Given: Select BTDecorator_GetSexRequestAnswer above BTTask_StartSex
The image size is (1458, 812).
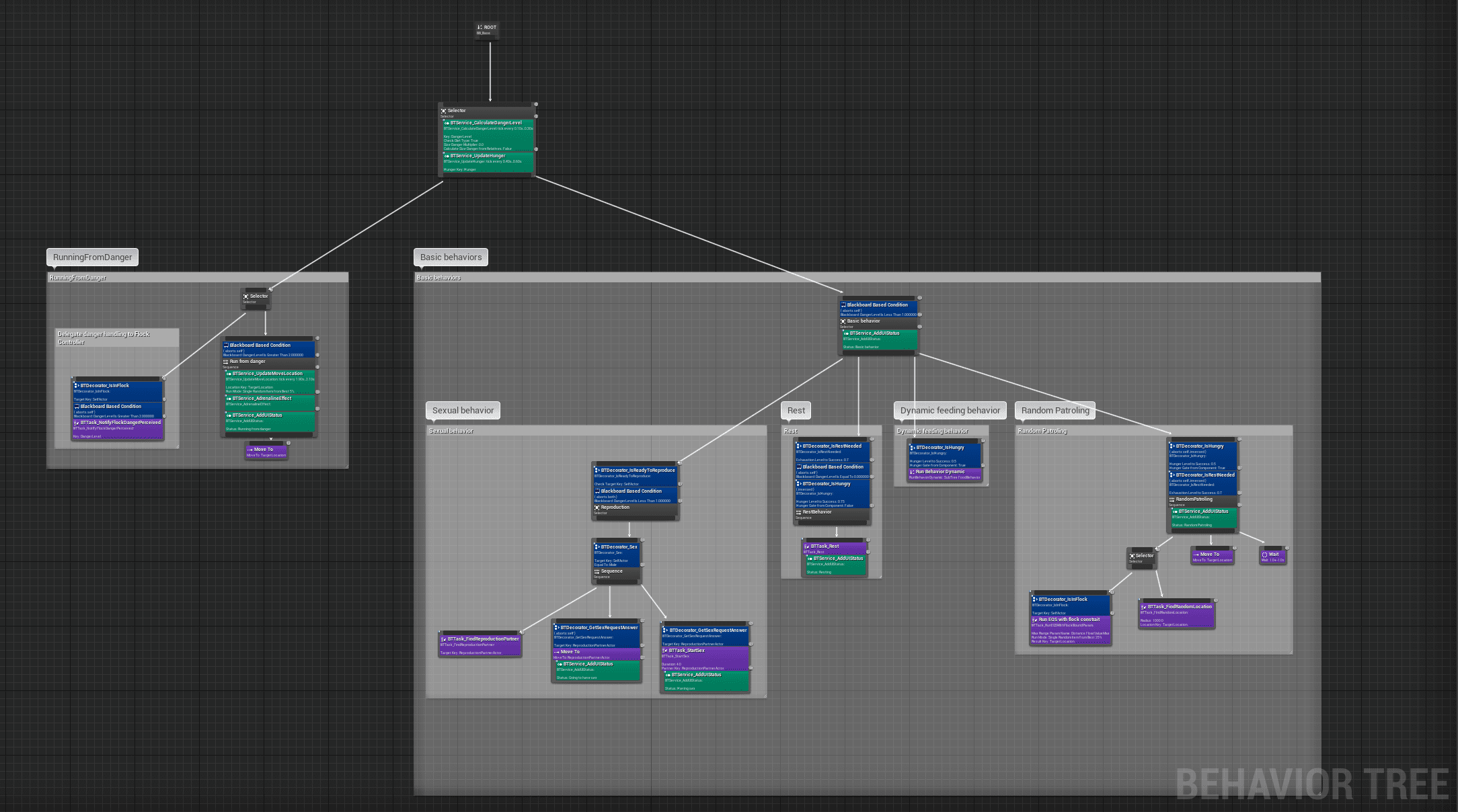Looking at the screenshot, I should (x=705, y=636).
